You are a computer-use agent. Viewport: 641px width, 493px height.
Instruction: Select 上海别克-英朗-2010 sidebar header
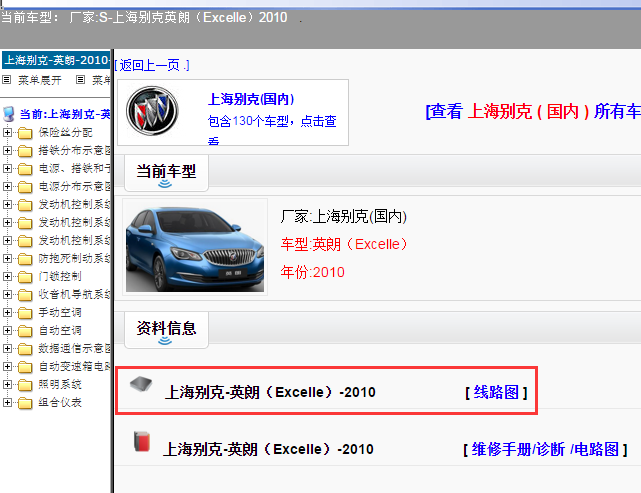(56, 60)
